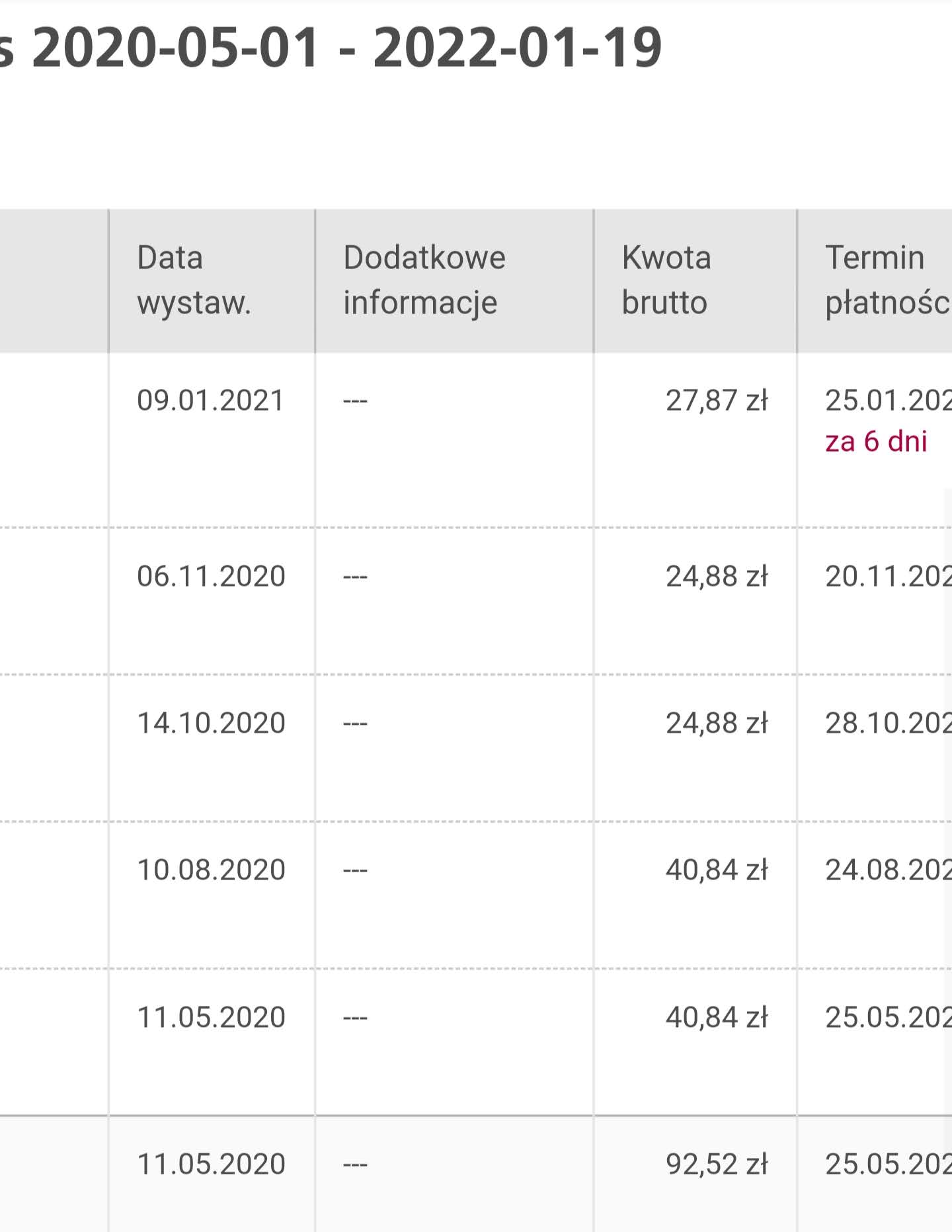The image size is (952, 1232).
Task: Click the gross amount 27,87 zł
Action: point(716,401)
